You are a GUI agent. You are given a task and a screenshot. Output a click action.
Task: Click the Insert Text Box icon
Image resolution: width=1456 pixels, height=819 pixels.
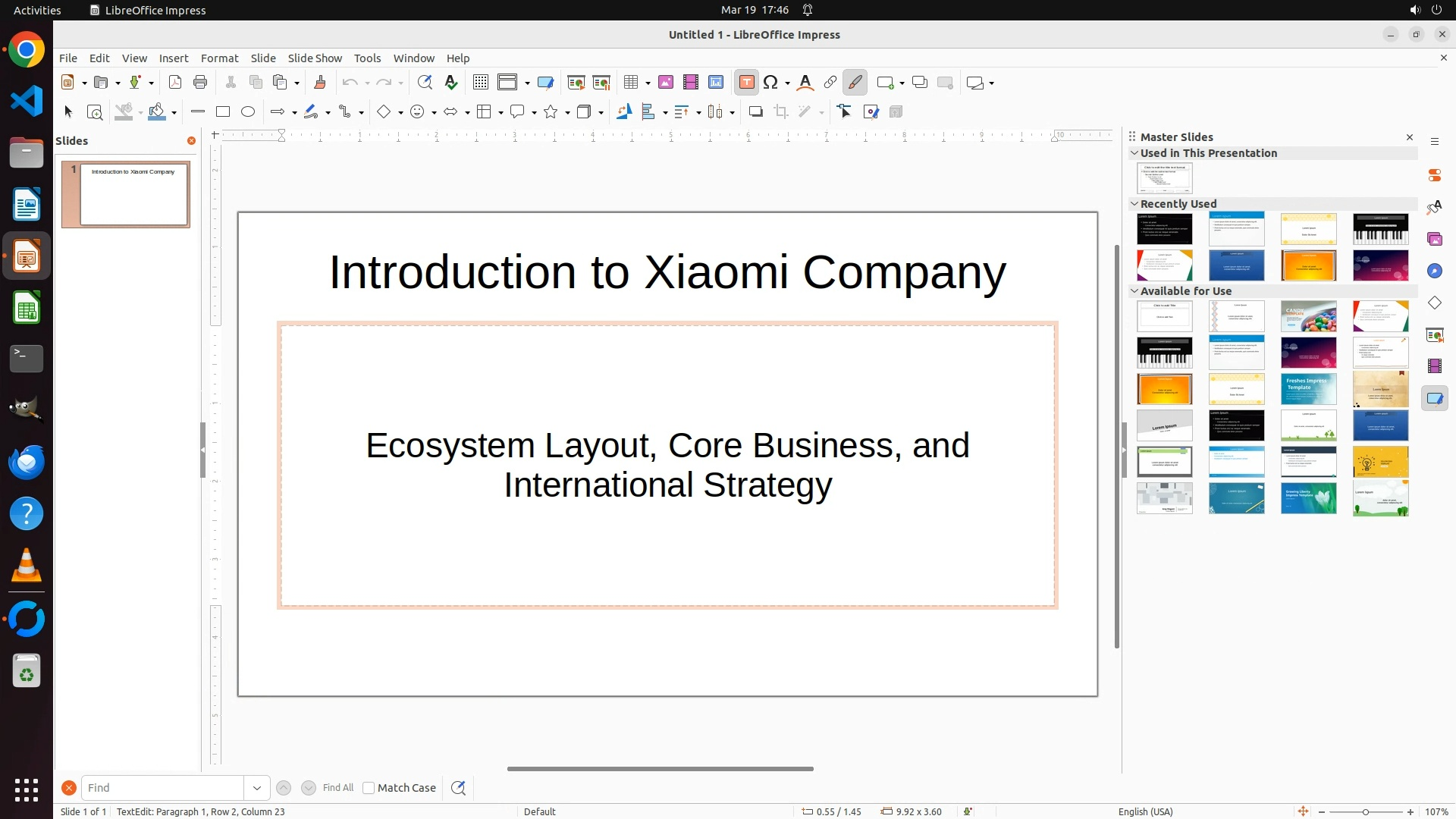click(746, 83)
